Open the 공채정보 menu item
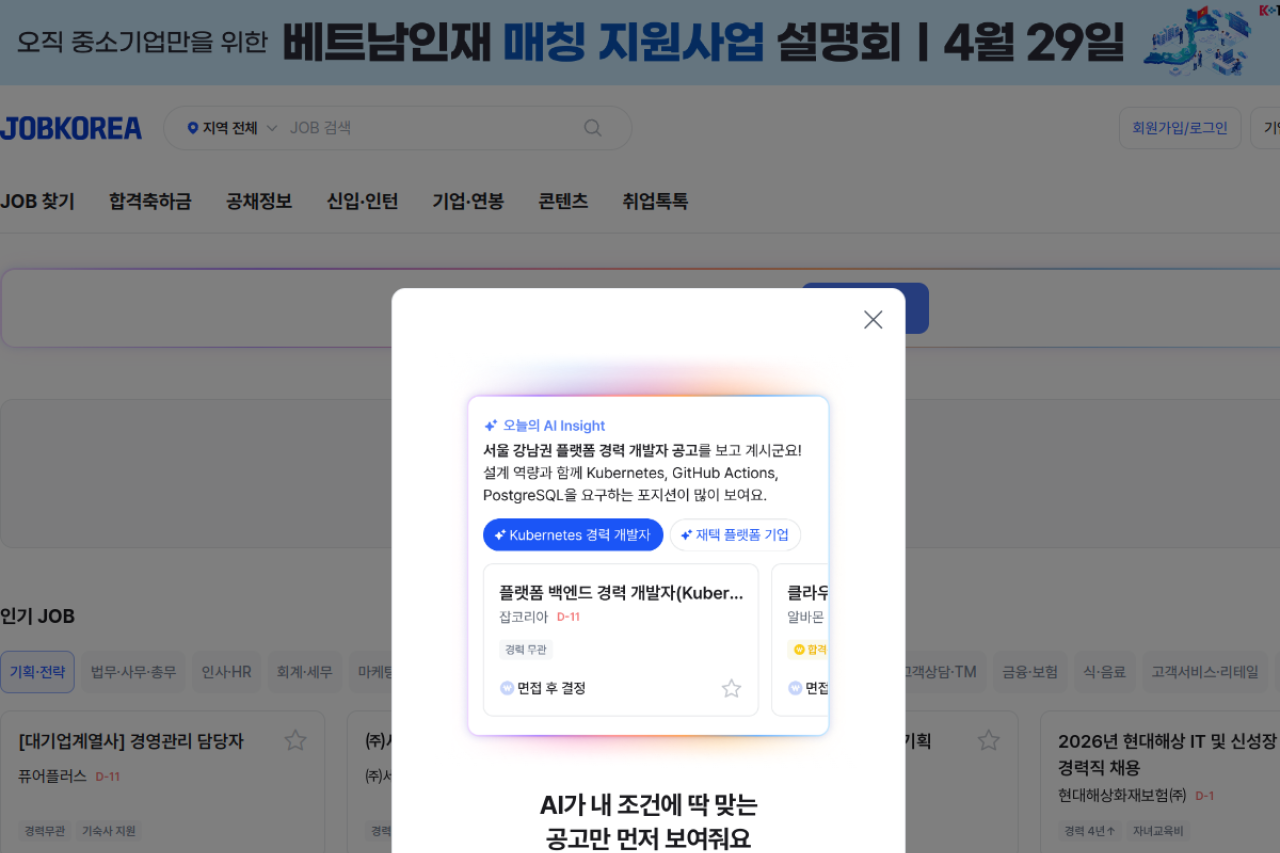This screenshot has height=853, width=1280. click(x=259, y=201)
